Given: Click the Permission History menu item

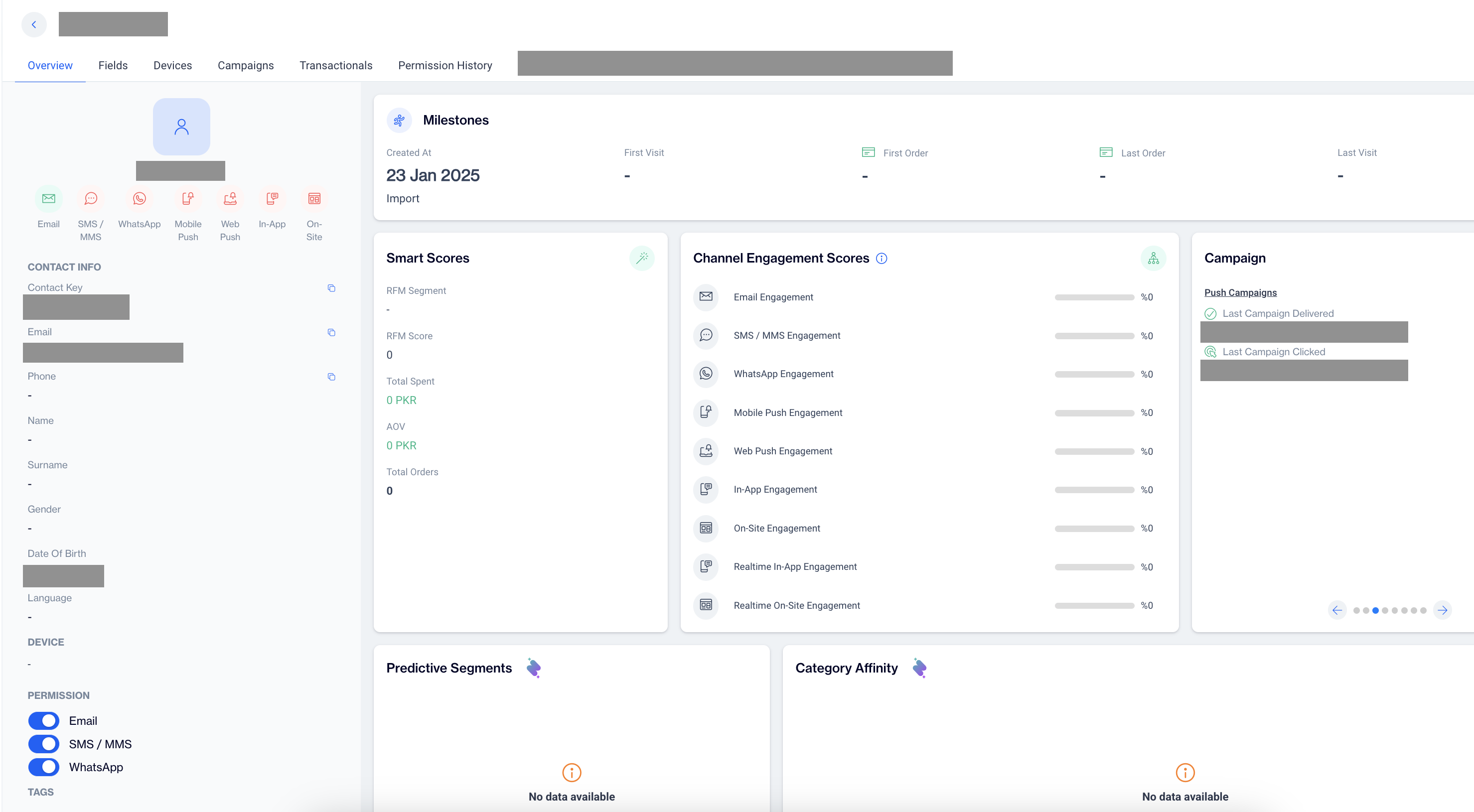Looking at the screenshot, I should (x=444, y=65).
